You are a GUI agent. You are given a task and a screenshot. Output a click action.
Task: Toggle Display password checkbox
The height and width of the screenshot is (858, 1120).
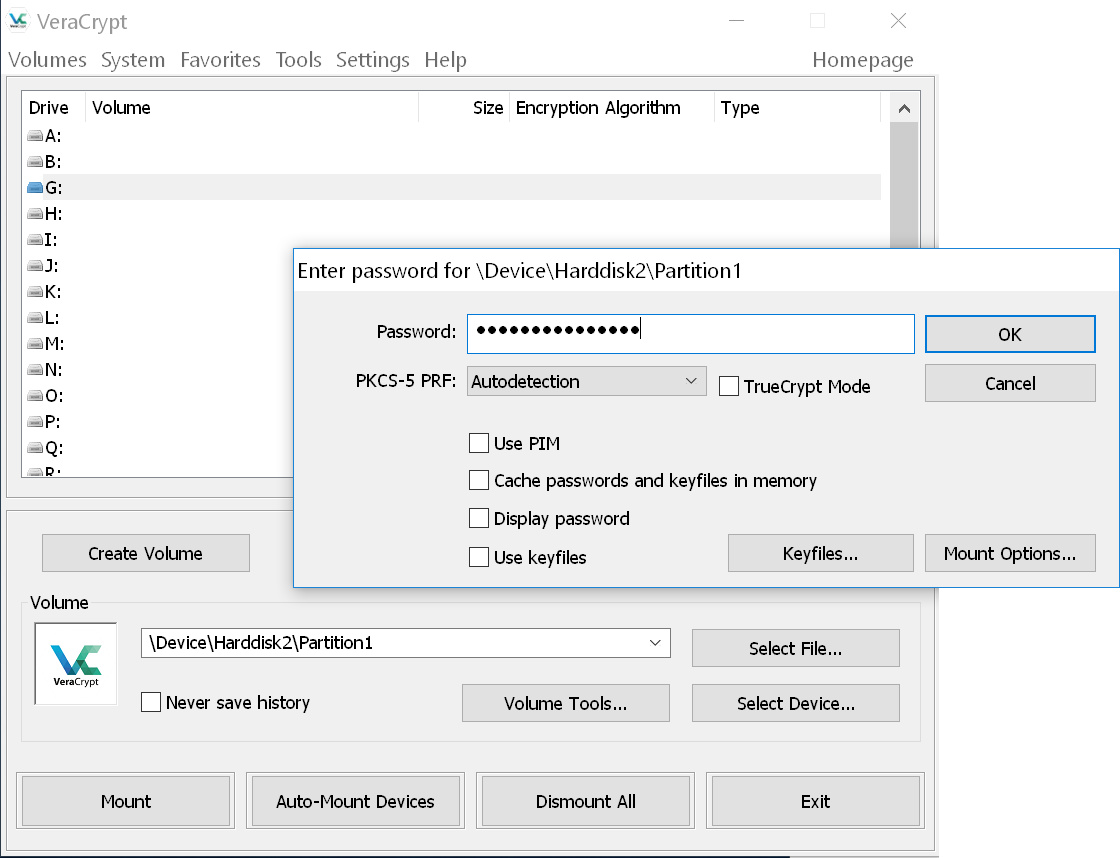pos(479,518)
